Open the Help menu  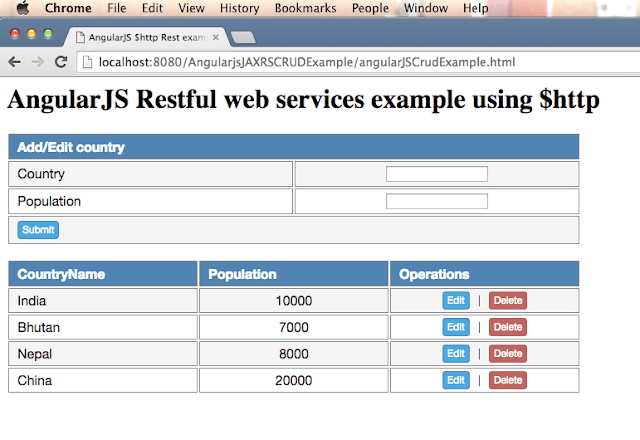coord(476,8)
